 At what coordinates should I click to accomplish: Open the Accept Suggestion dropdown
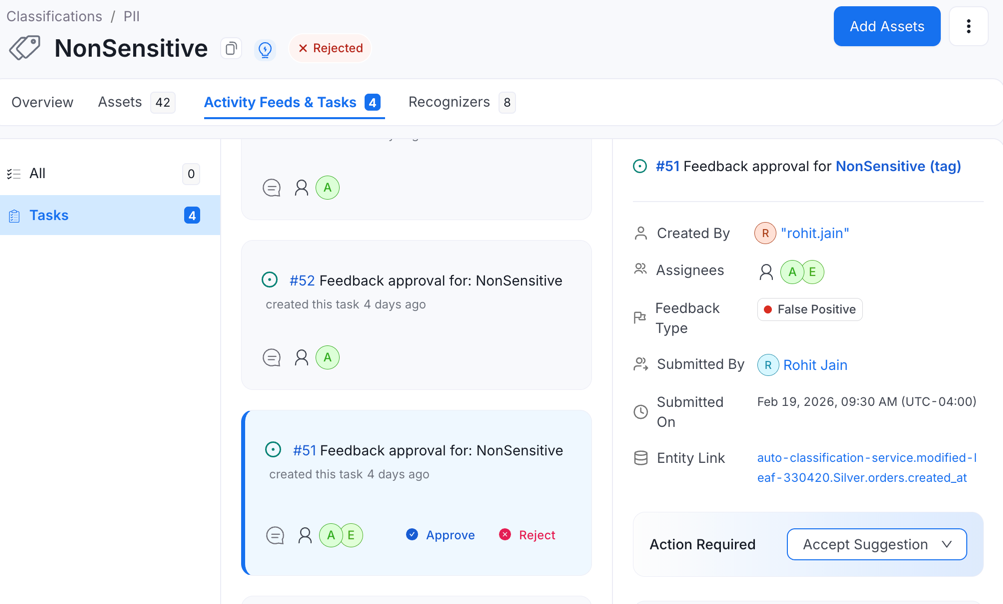(x=876, y=544)
